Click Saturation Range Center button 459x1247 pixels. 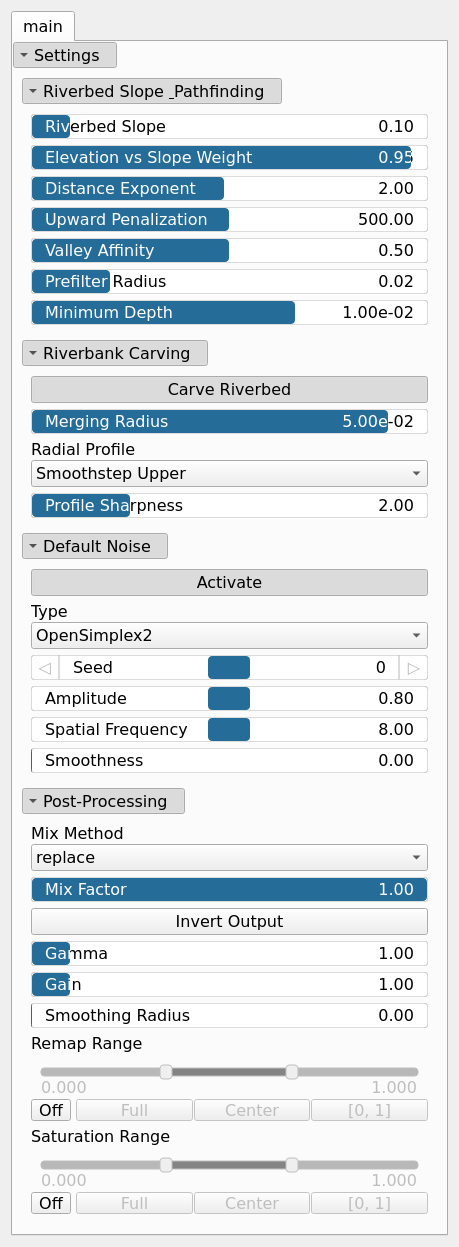point(252,1203)
